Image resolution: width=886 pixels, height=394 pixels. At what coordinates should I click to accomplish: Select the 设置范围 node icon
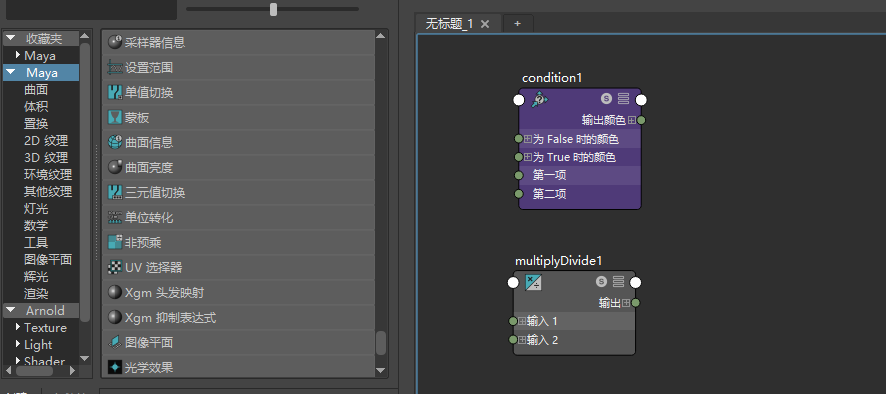coord(115,68)
